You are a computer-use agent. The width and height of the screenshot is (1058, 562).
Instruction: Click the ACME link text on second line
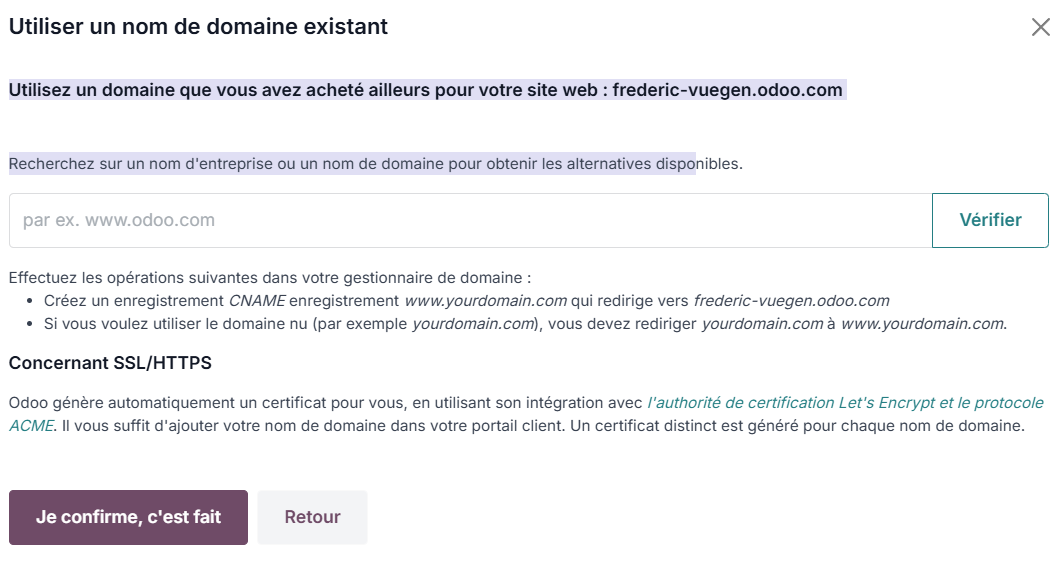(30, 426)
